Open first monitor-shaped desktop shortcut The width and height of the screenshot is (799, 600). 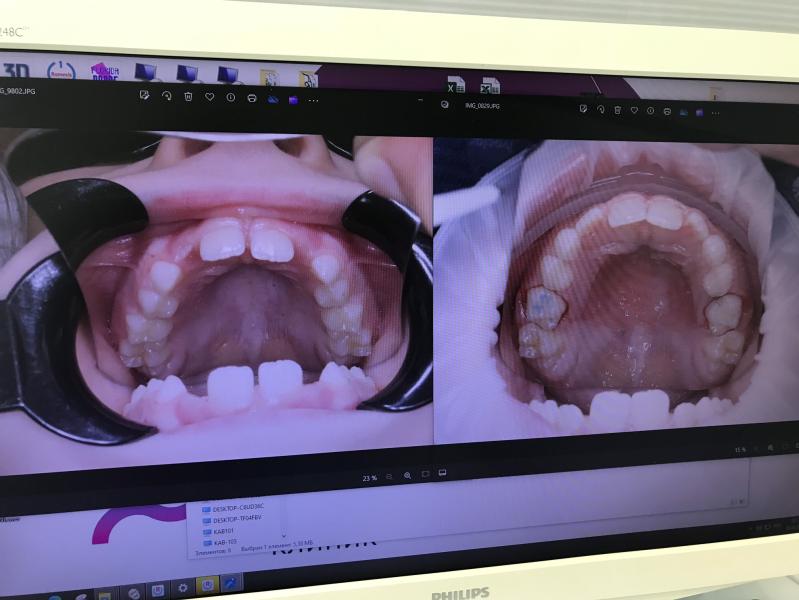(147, 72)
